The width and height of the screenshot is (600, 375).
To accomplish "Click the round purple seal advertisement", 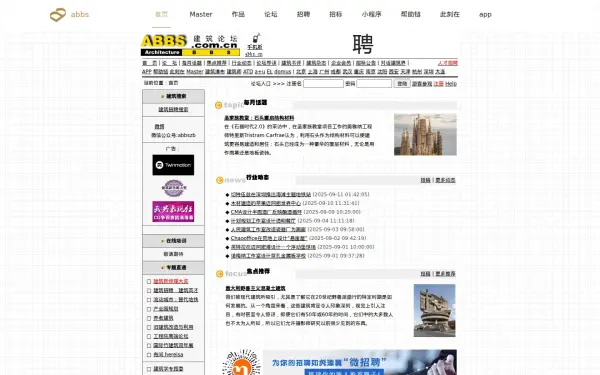I will coord(174,188).
